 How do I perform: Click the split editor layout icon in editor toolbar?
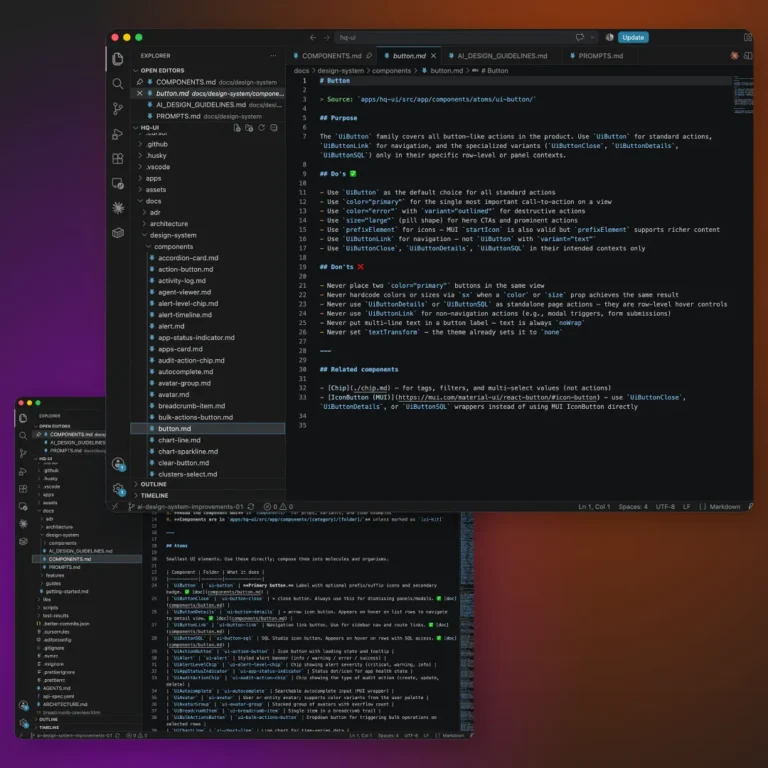[747, 56]
